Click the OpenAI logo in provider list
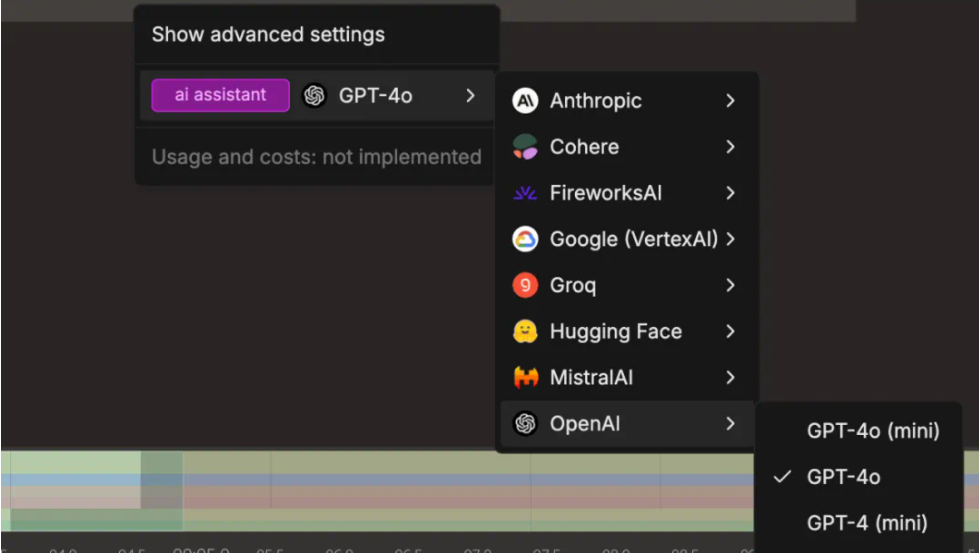Viewport: 979px width, 553px height. click(525, 424)
